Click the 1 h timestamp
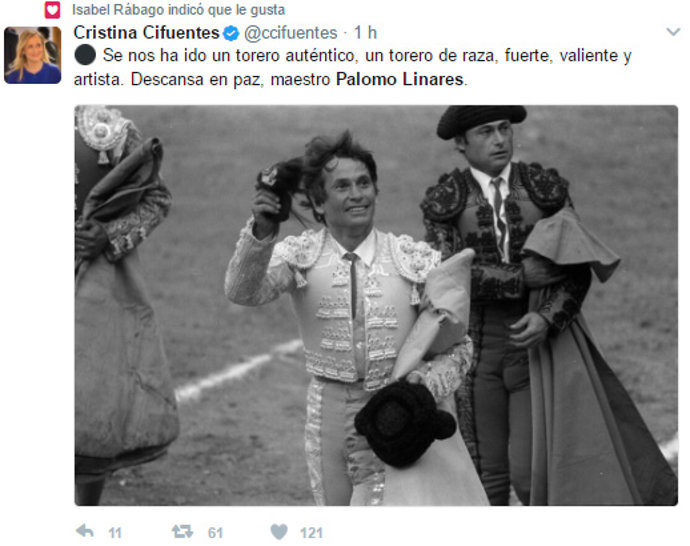This screenshot has width=690, height=546. [365, 33]
